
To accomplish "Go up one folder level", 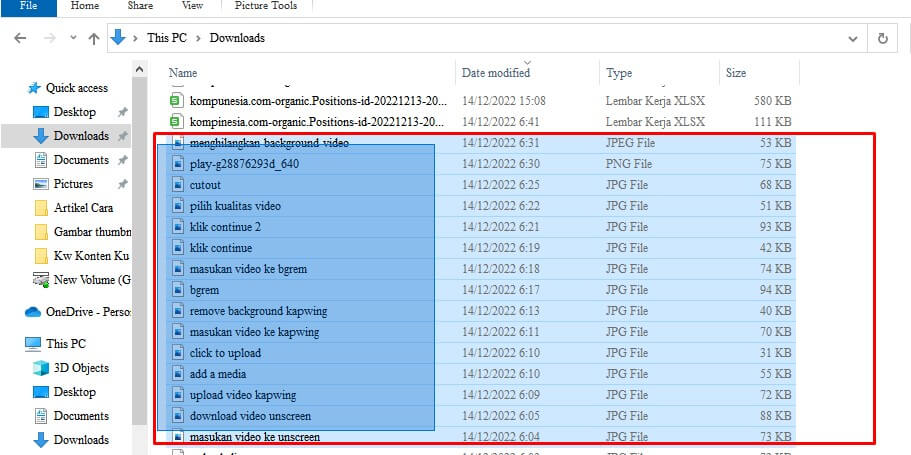I will coord(94,38).
